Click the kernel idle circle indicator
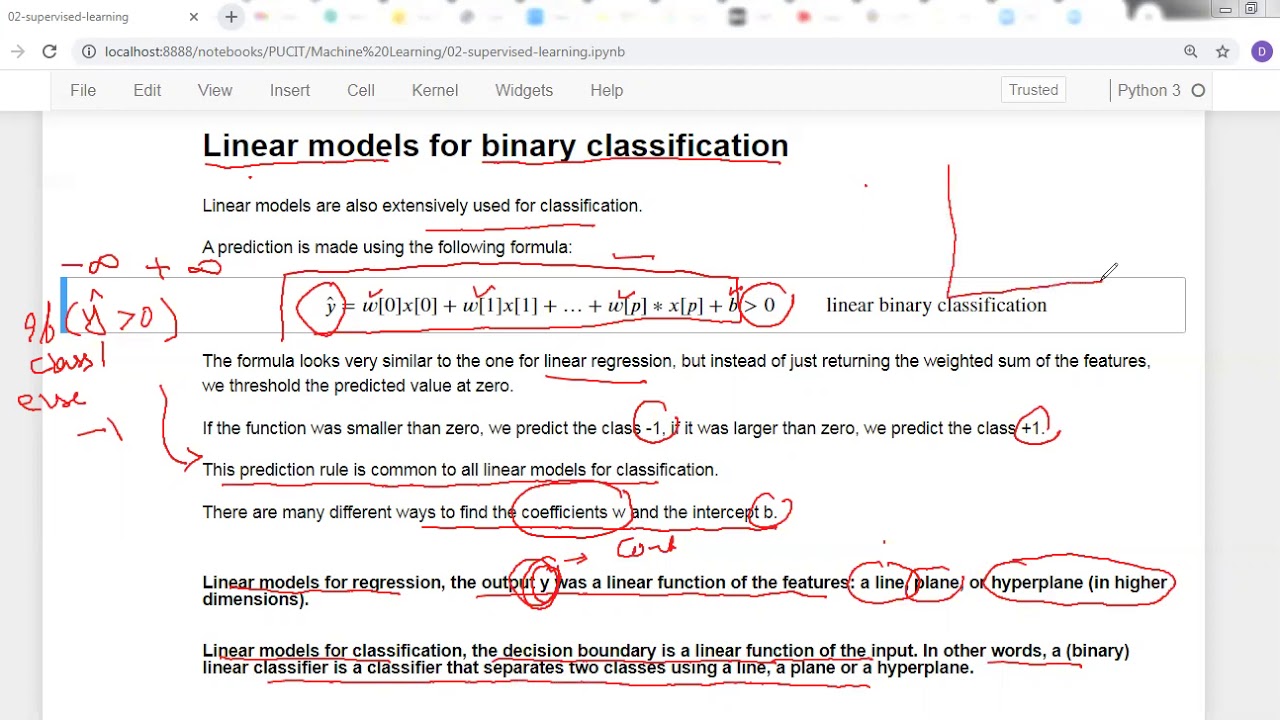This screenshot has height=720, width=1280. pyautogui.click(x=1198, y=91)
